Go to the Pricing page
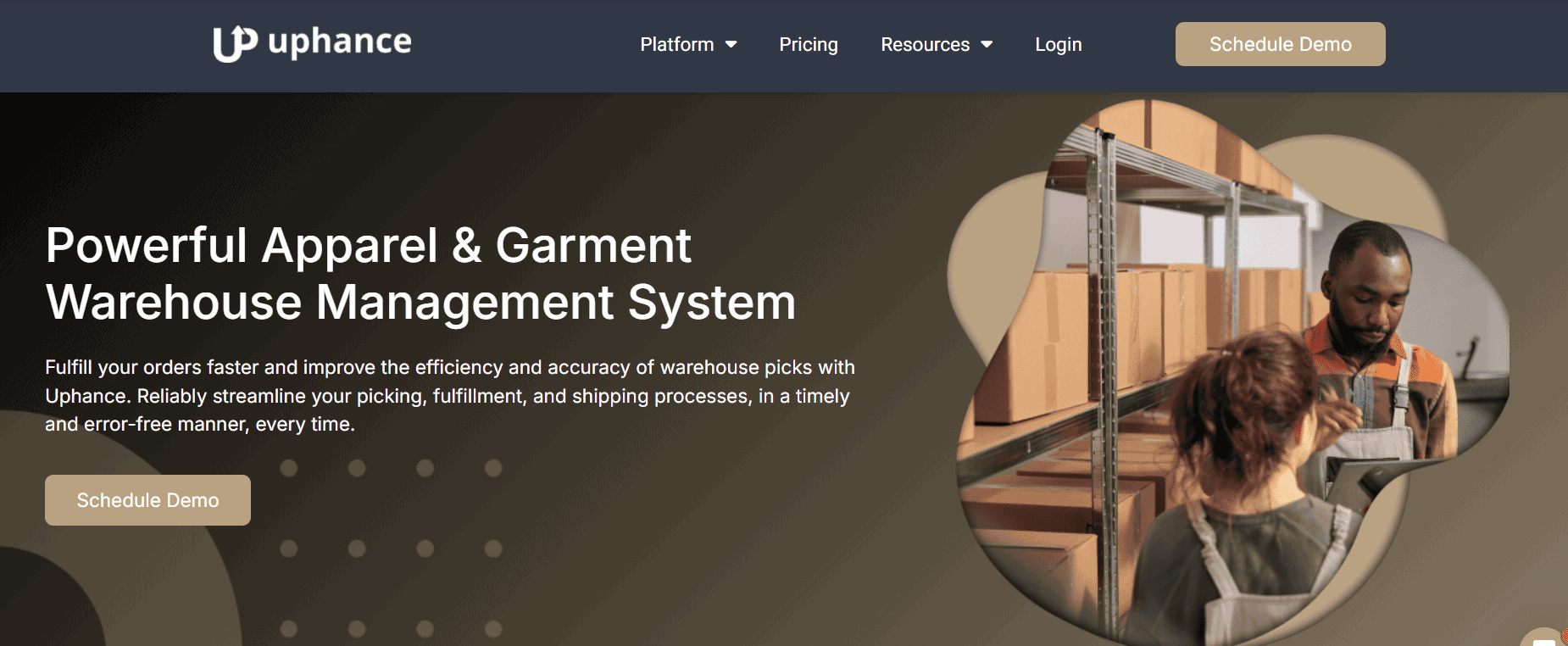The width and height of the screenshot is (1568, 646). pyautogui.click(x=809, y=44)
